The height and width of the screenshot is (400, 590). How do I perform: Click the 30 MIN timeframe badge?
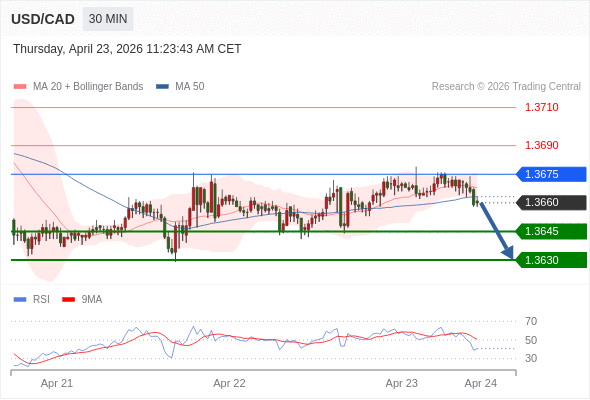108,19
